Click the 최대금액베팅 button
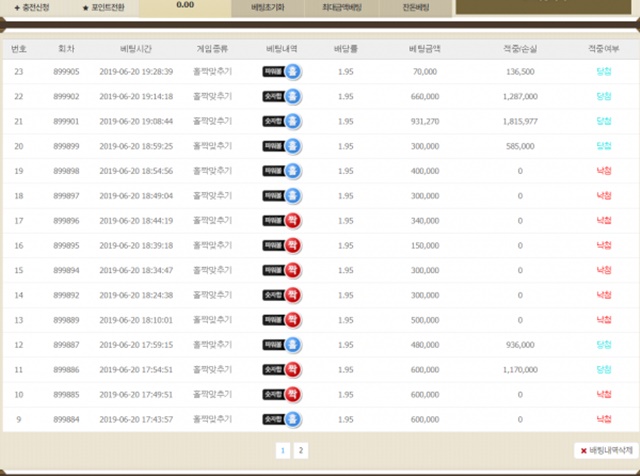The height and width of the screenshot is (476, 640). click(x=342, y=8)
